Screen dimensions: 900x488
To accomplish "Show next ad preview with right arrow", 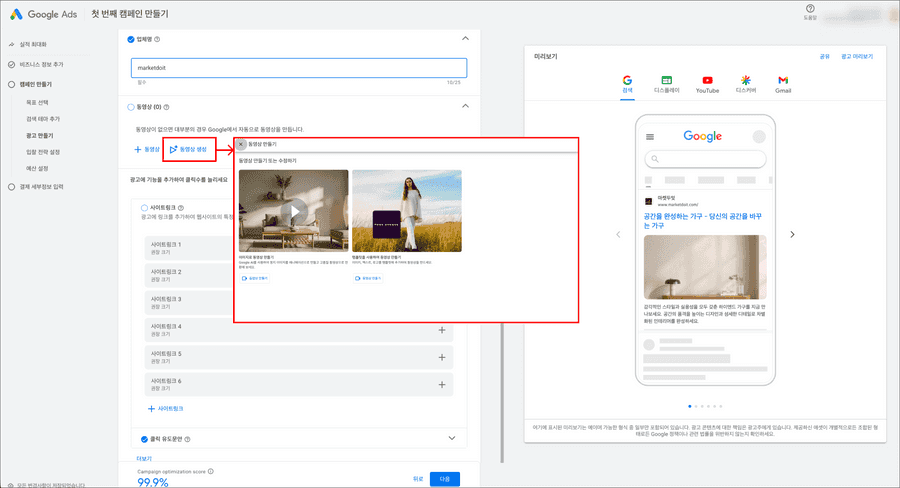I will (792, 234).
